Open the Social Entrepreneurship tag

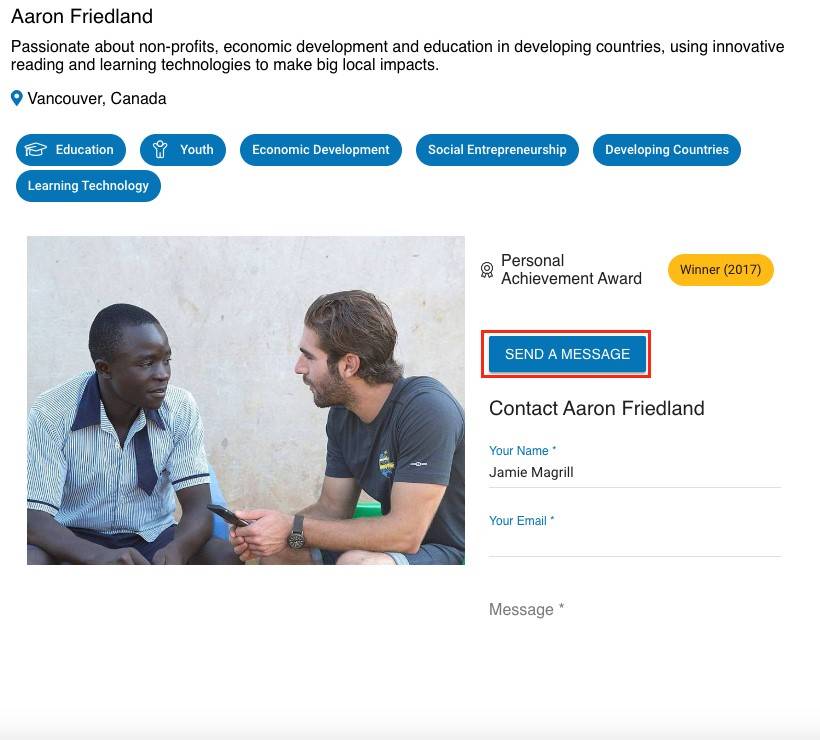[x=497, y=150]
